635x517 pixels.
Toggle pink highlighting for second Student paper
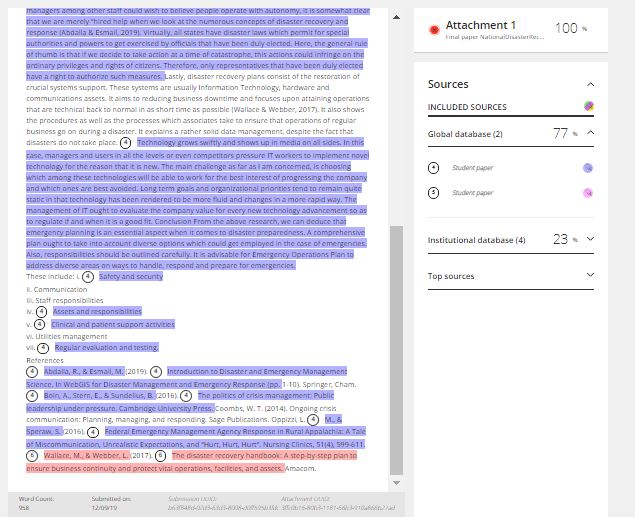coord(588,193)
